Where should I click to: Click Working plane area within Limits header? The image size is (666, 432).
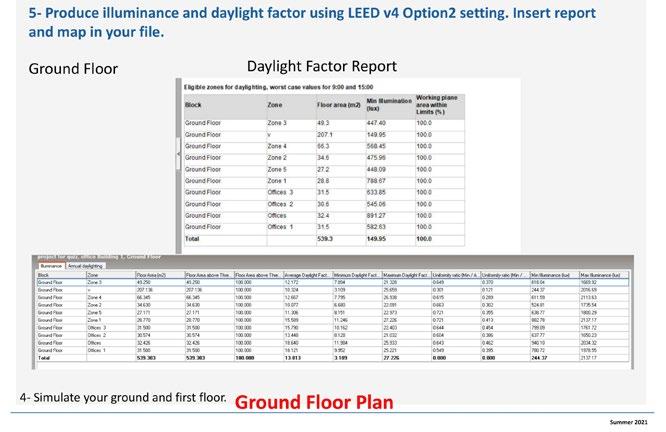(440, 105)
